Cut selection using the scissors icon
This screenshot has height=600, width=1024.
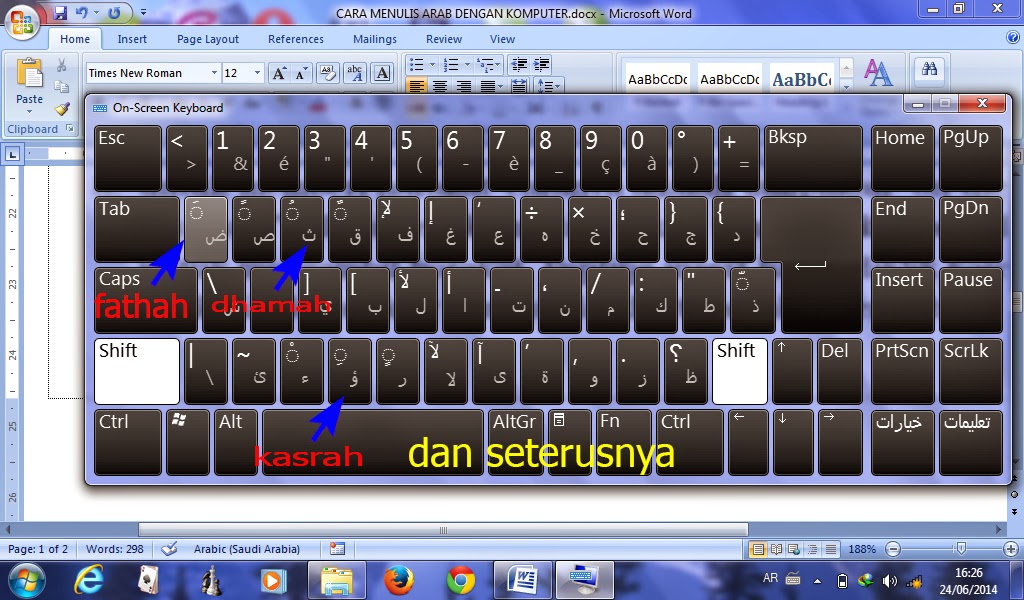(61, 65)
